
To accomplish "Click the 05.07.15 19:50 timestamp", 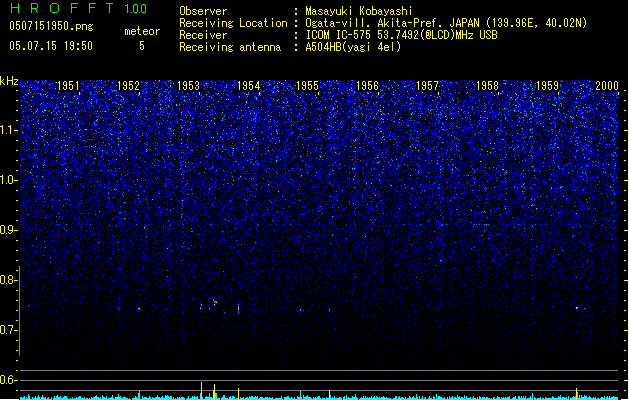I will pyautogui.click(x=51, y=46).
